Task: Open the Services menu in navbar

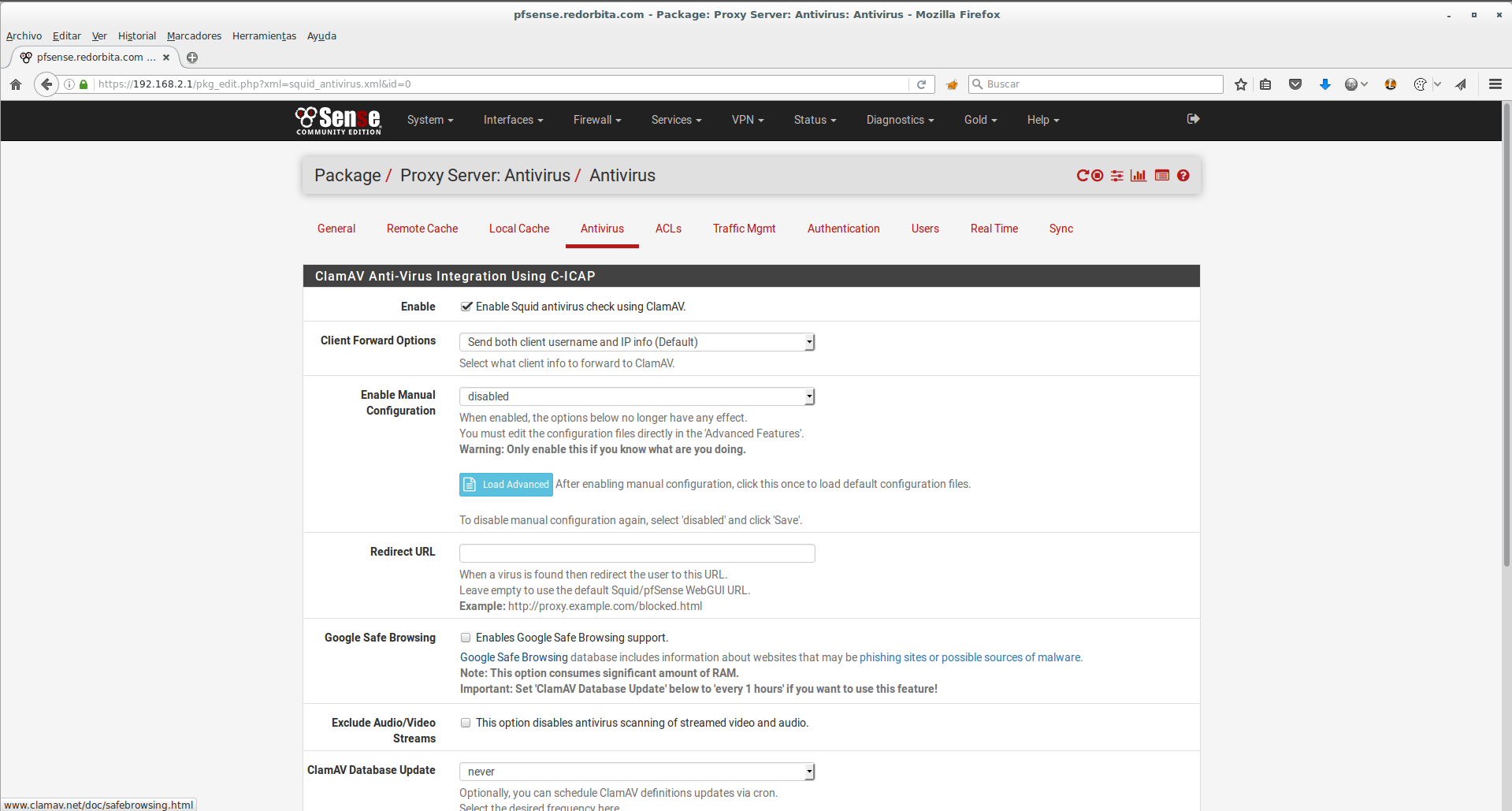Action: [676, 120]
